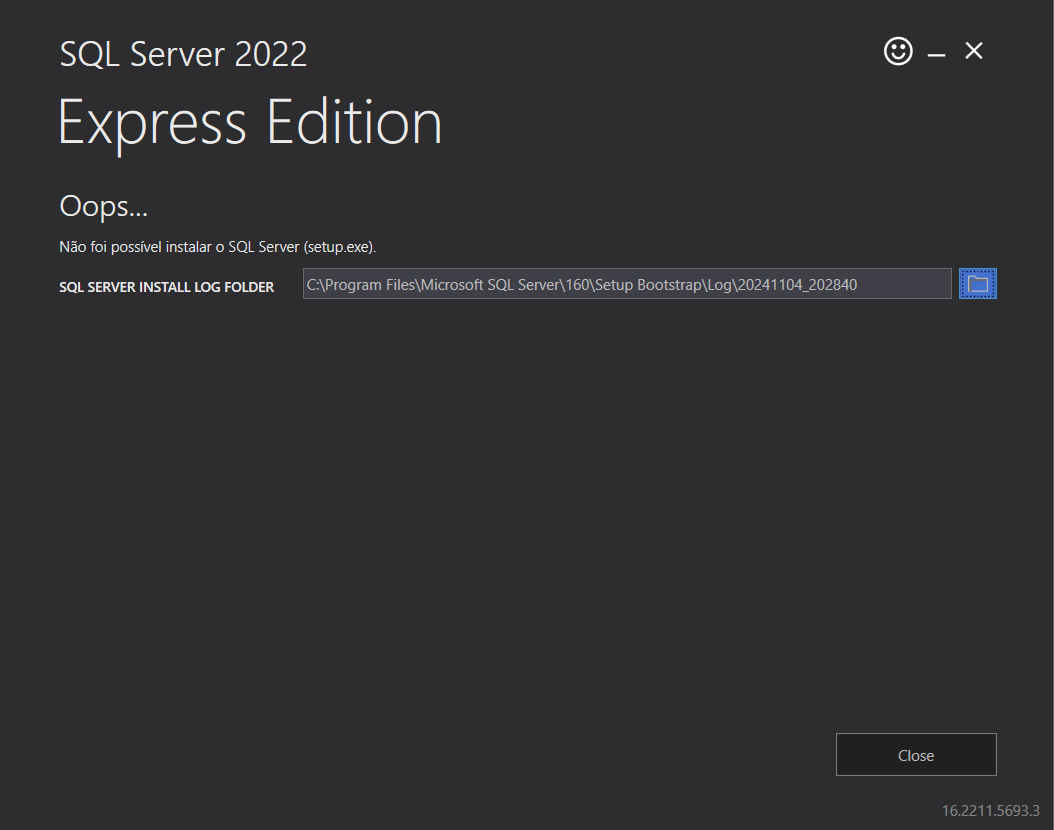Image resolution: width=1054 pixels, height=830 pixels.
Task: Click the 'Não foi possível instalar' error message
Action: [x=218, y=247]
